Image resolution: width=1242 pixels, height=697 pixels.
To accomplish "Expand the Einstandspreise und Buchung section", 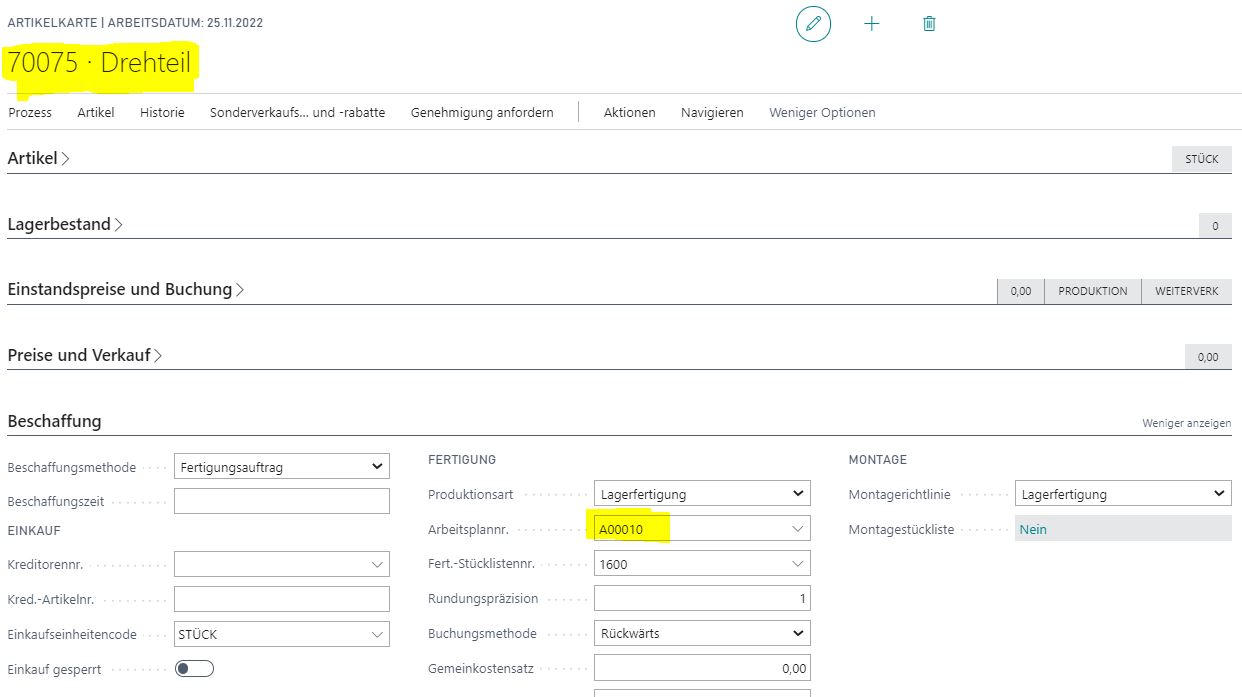I will point(126,289).
